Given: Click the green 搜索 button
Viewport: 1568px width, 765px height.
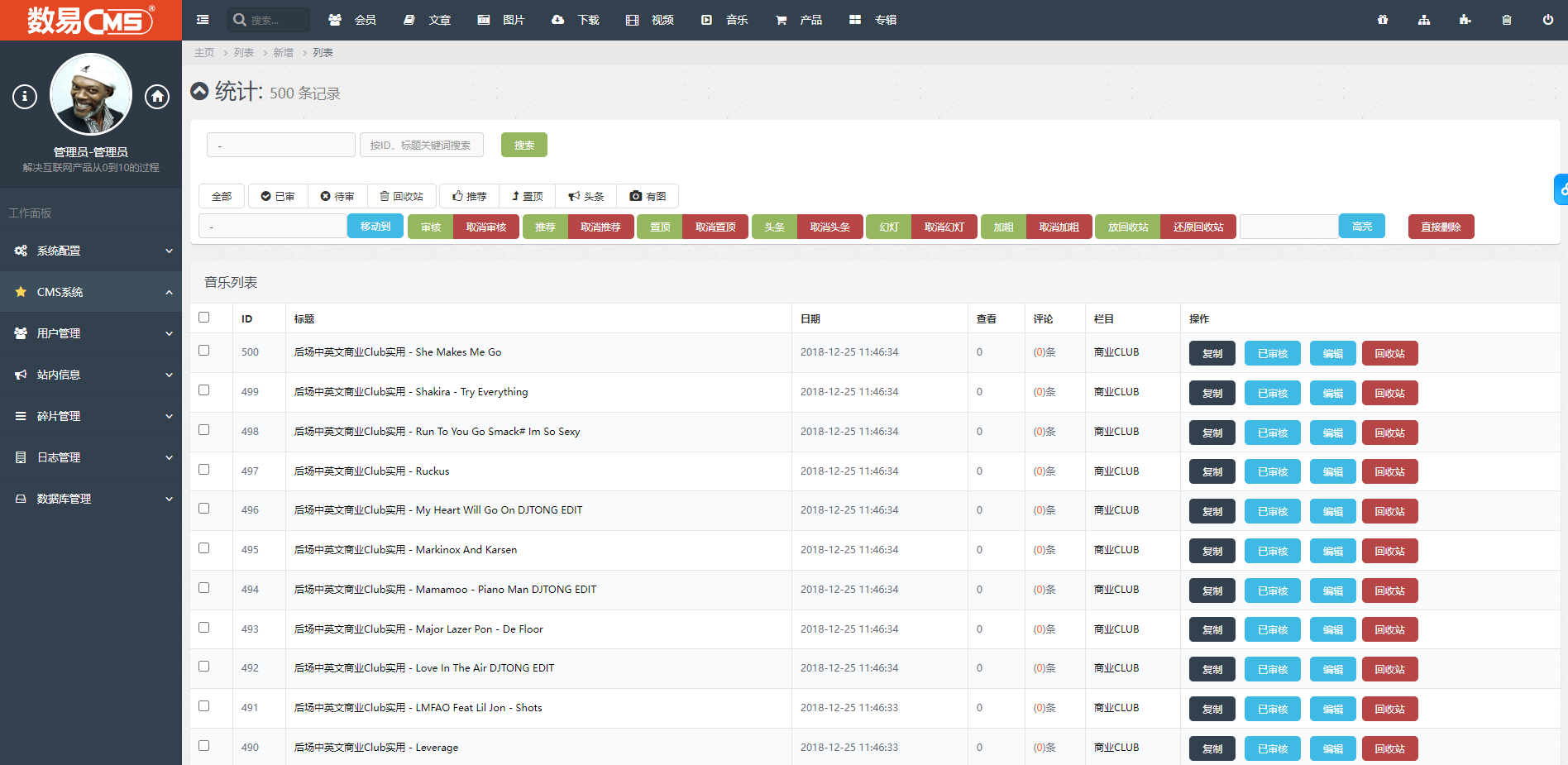Looking at the screenshot, I should [523, 145].
